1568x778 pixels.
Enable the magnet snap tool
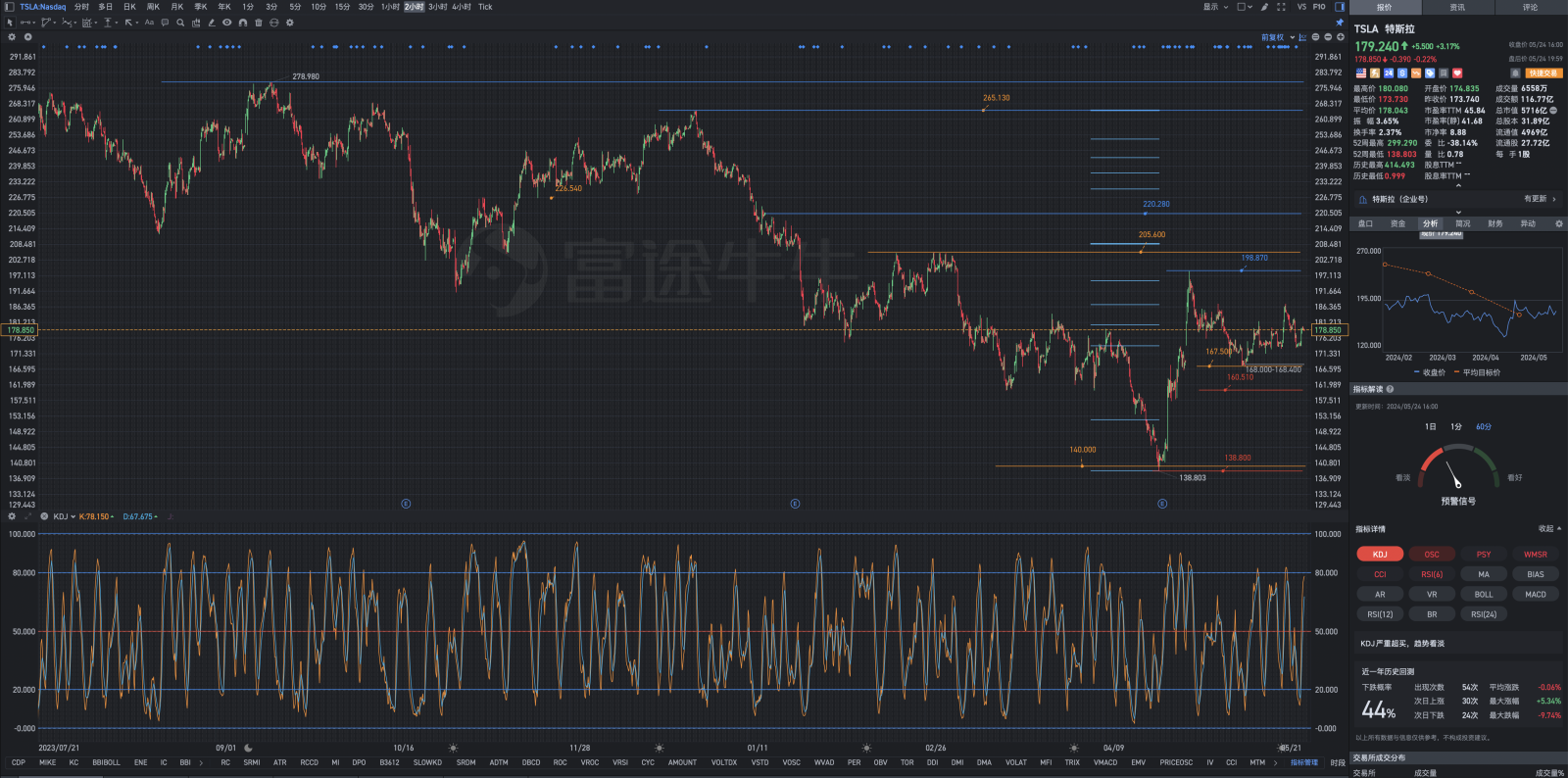[x=243, y=23]
